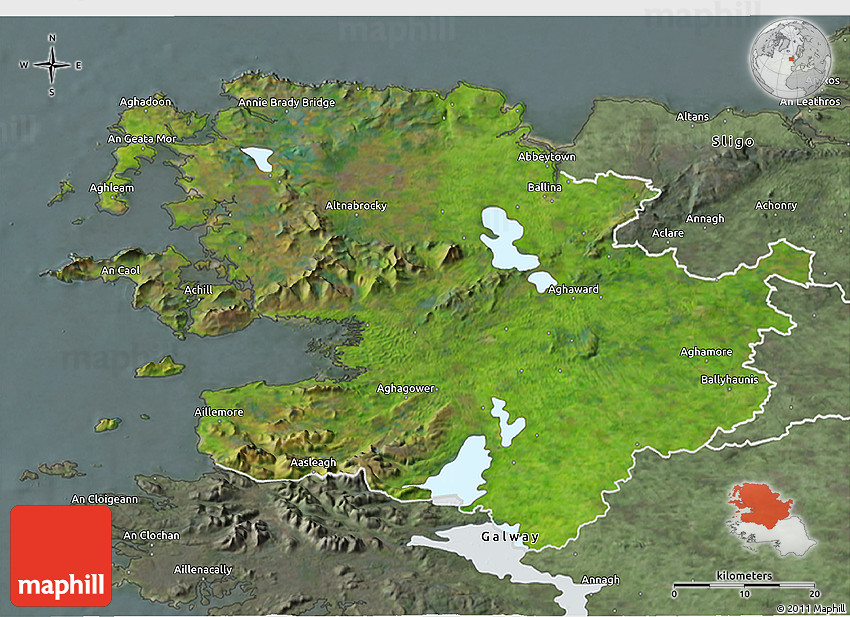850x617 pixels.
Task: Select the Aghagower place label
Action: tap(406, 388)
